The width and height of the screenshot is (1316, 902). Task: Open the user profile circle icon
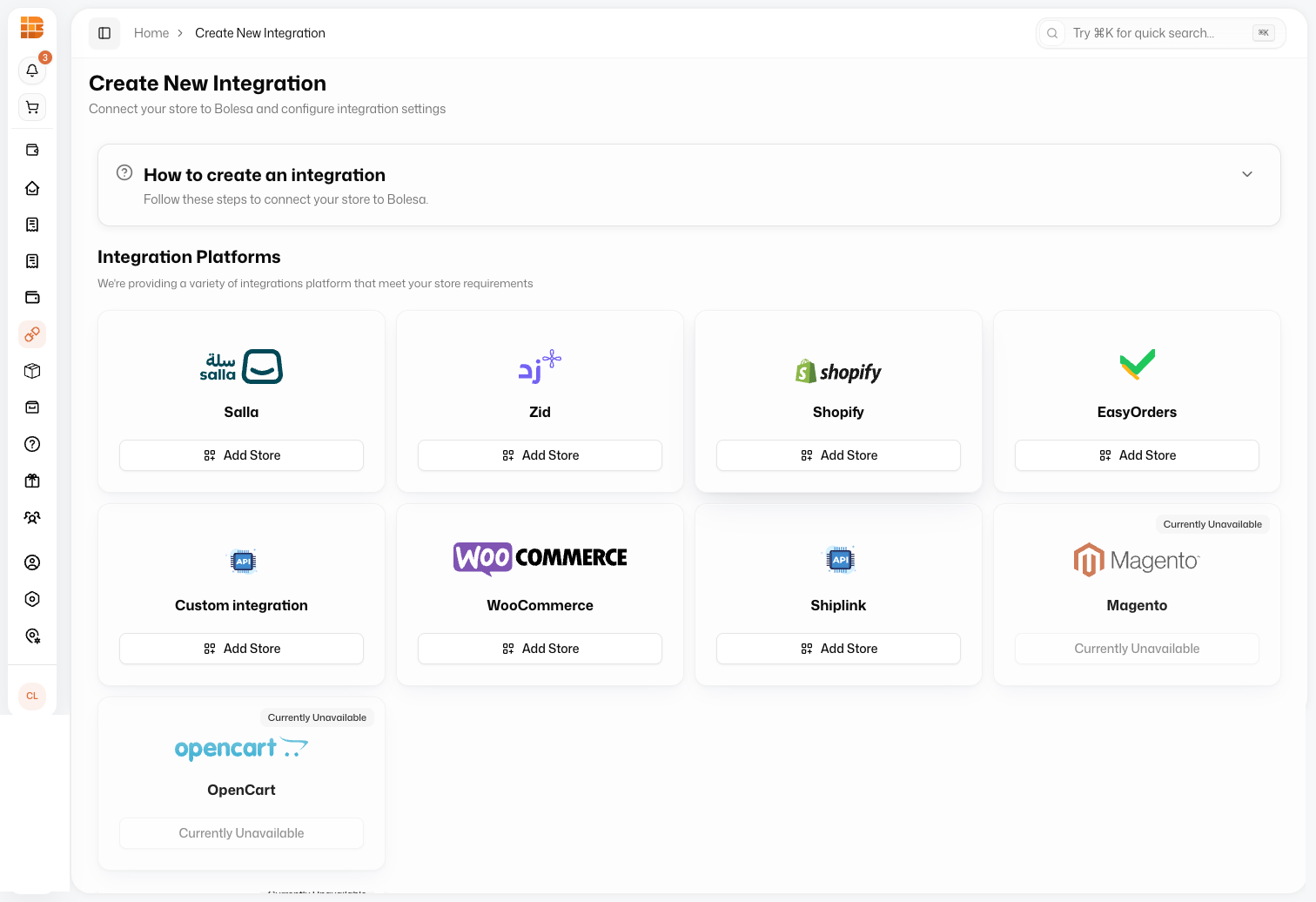32,562
